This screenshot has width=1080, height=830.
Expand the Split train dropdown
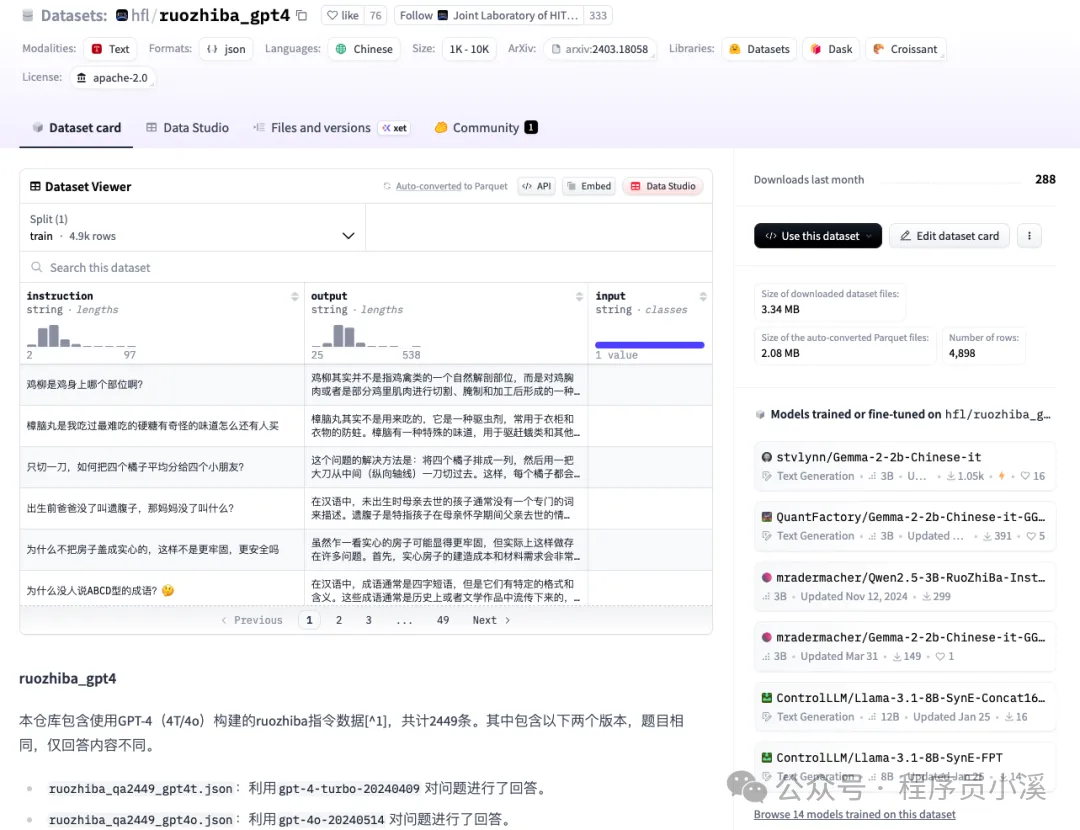point(193,227)
